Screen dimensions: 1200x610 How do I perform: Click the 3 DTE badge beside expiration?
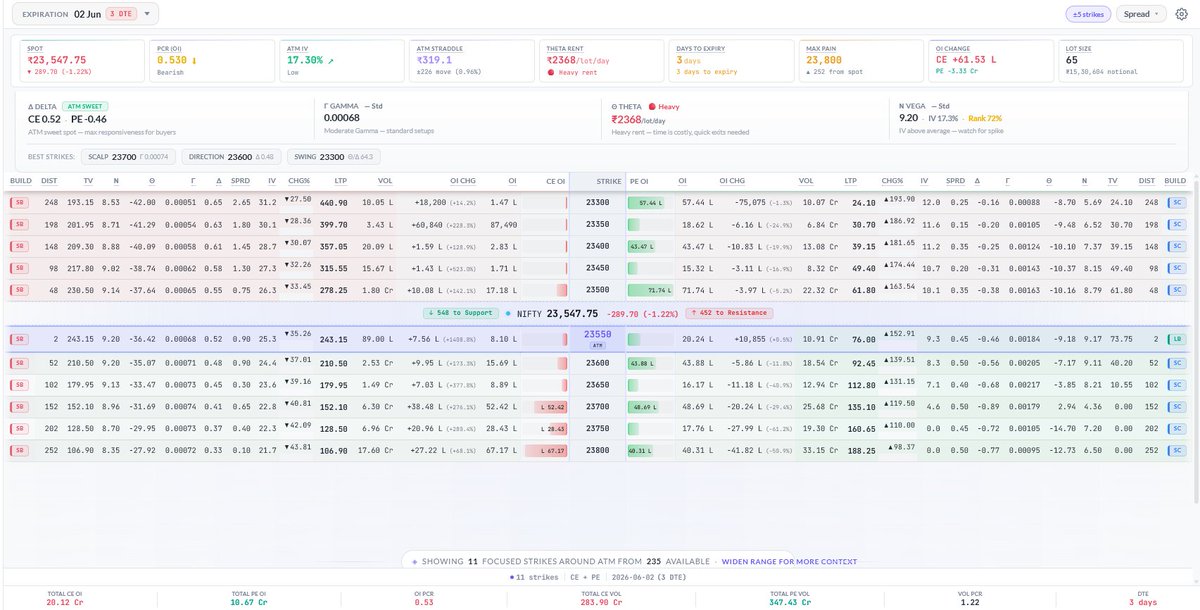119,14
